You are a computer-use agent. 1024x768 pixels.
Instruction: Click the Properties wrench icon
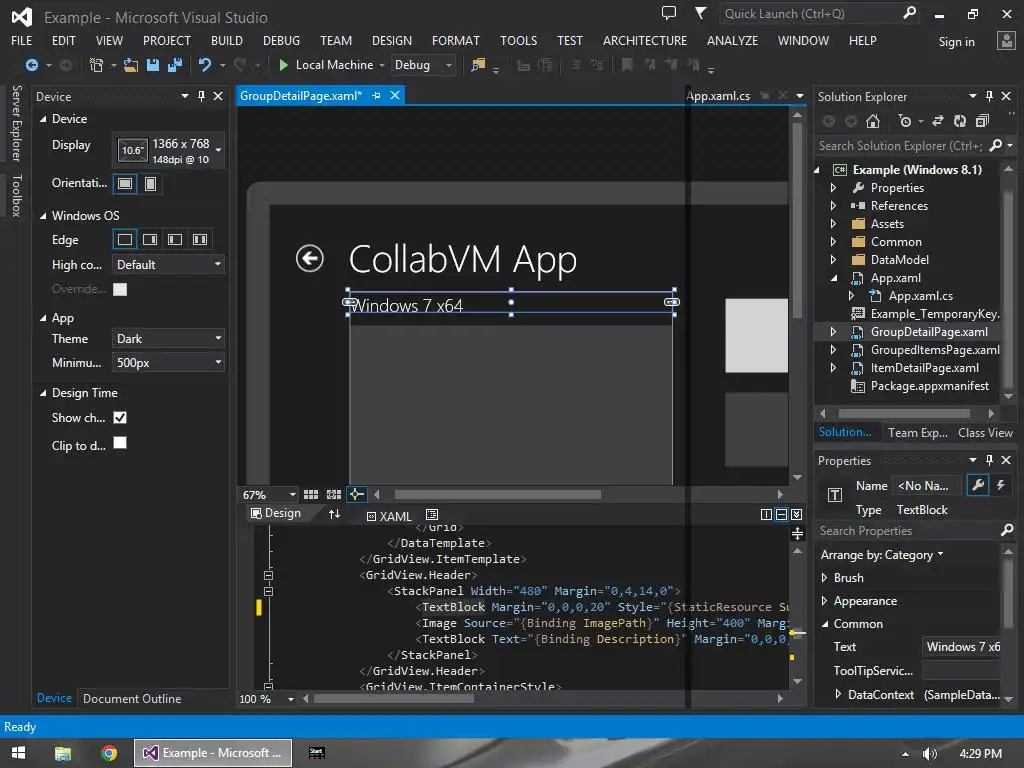978,485
